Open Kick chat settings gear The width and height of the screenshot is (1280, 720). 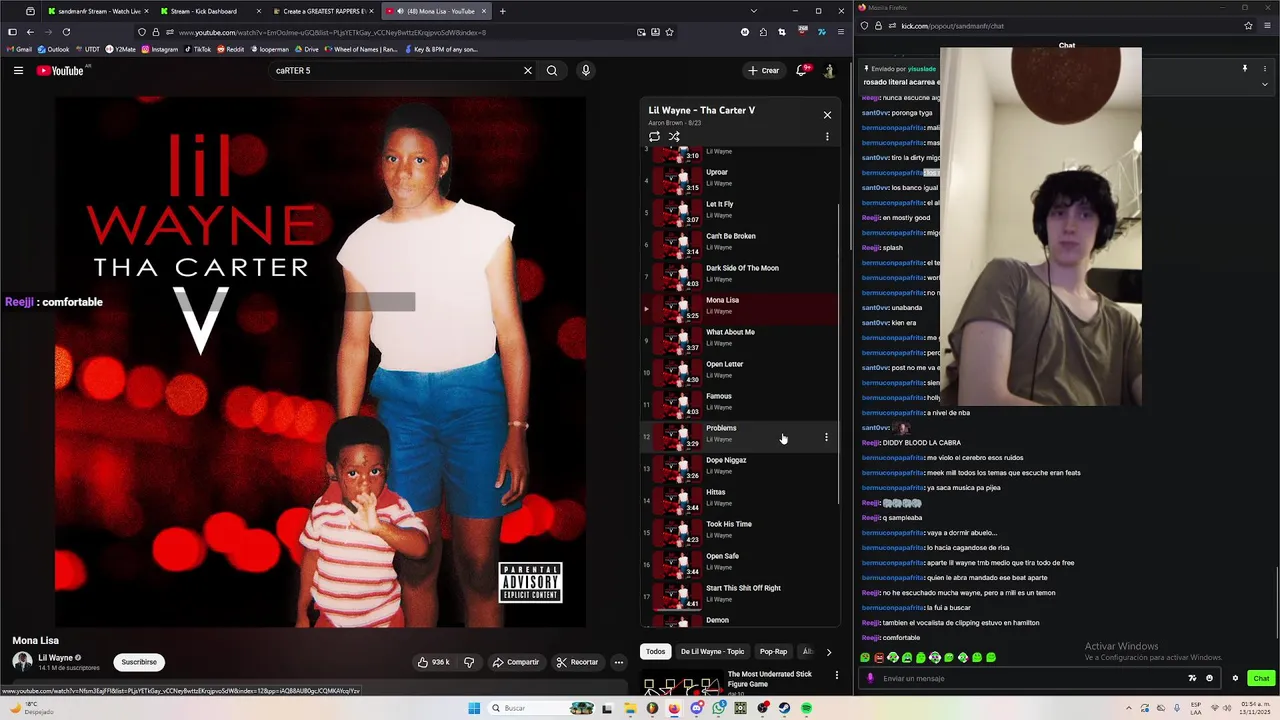click(1235, 678)
